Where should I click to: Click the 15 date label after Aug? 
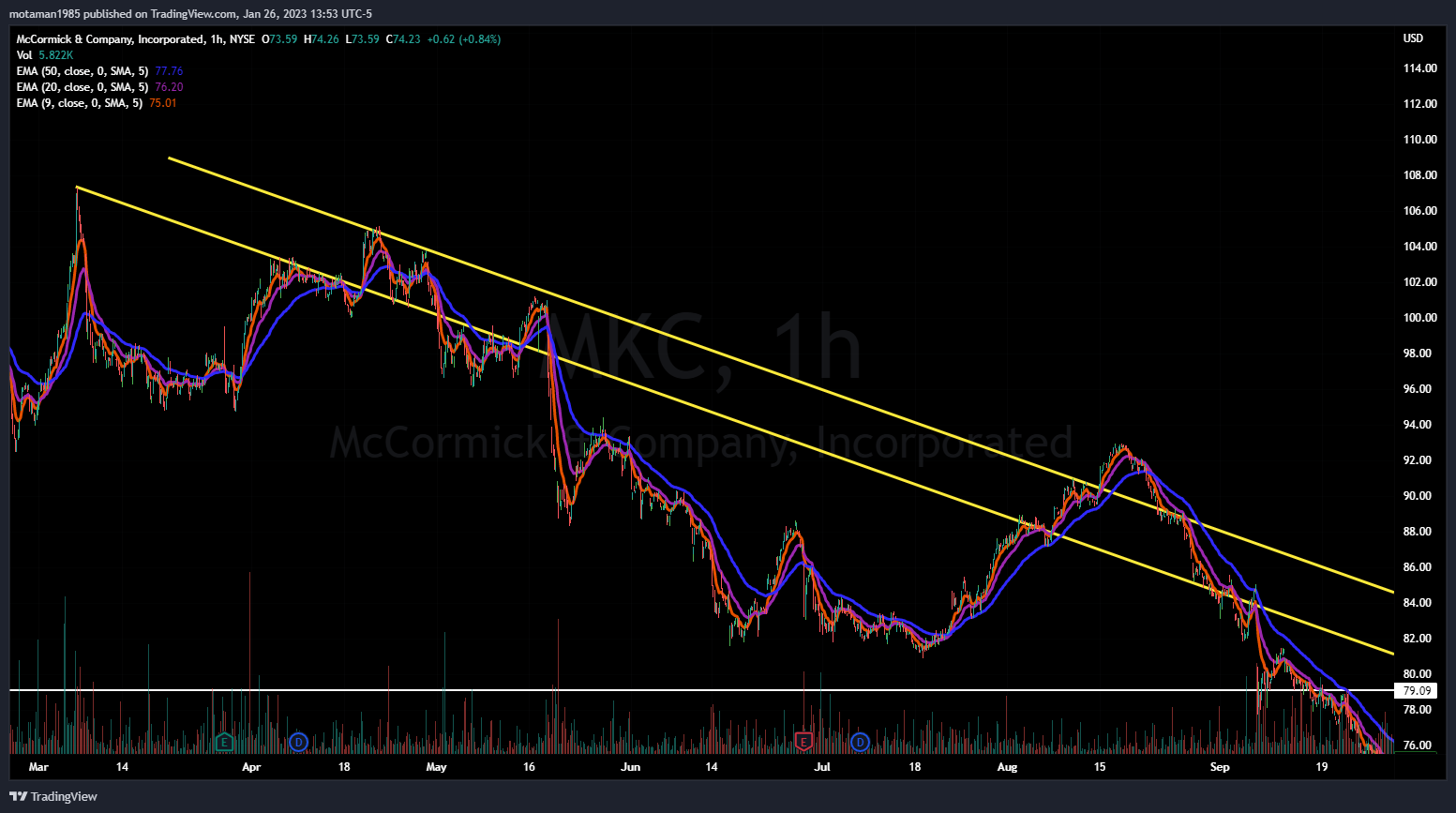[x=1100, y=767]
